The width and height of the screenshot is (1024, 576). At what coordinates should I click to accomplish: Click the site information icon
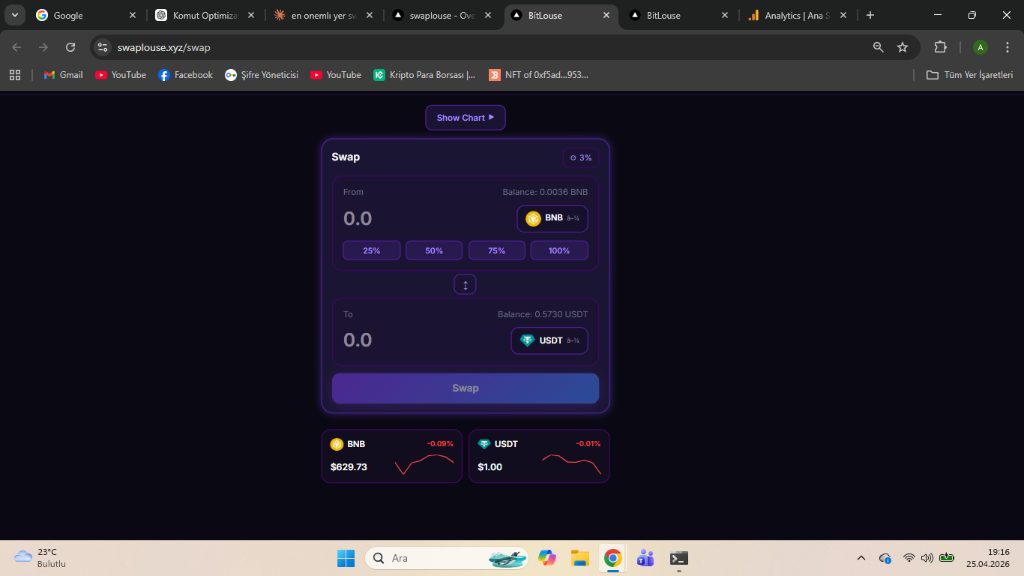coord(103,47)
